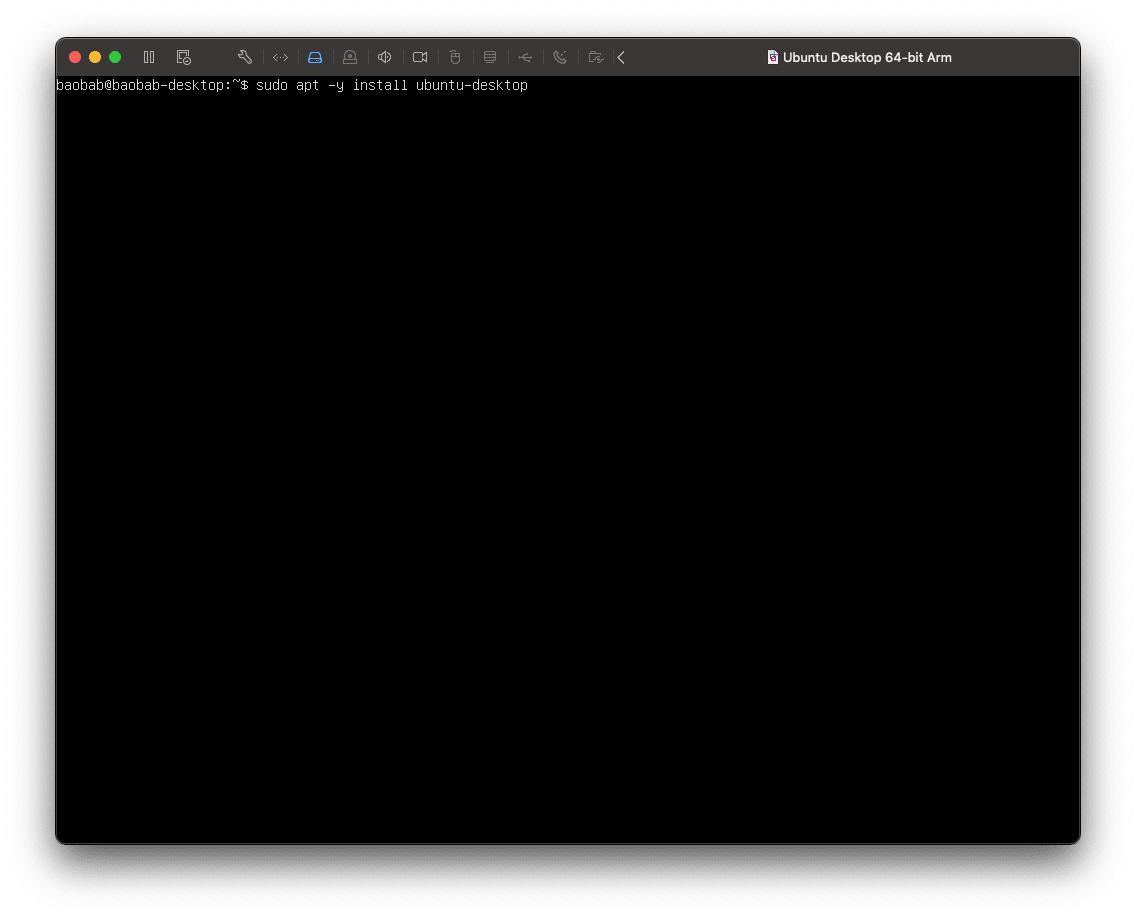The height and width of the screenshot is (918, 1136).
Task: Minimize the window with yellow button
Action: (95, 57)
